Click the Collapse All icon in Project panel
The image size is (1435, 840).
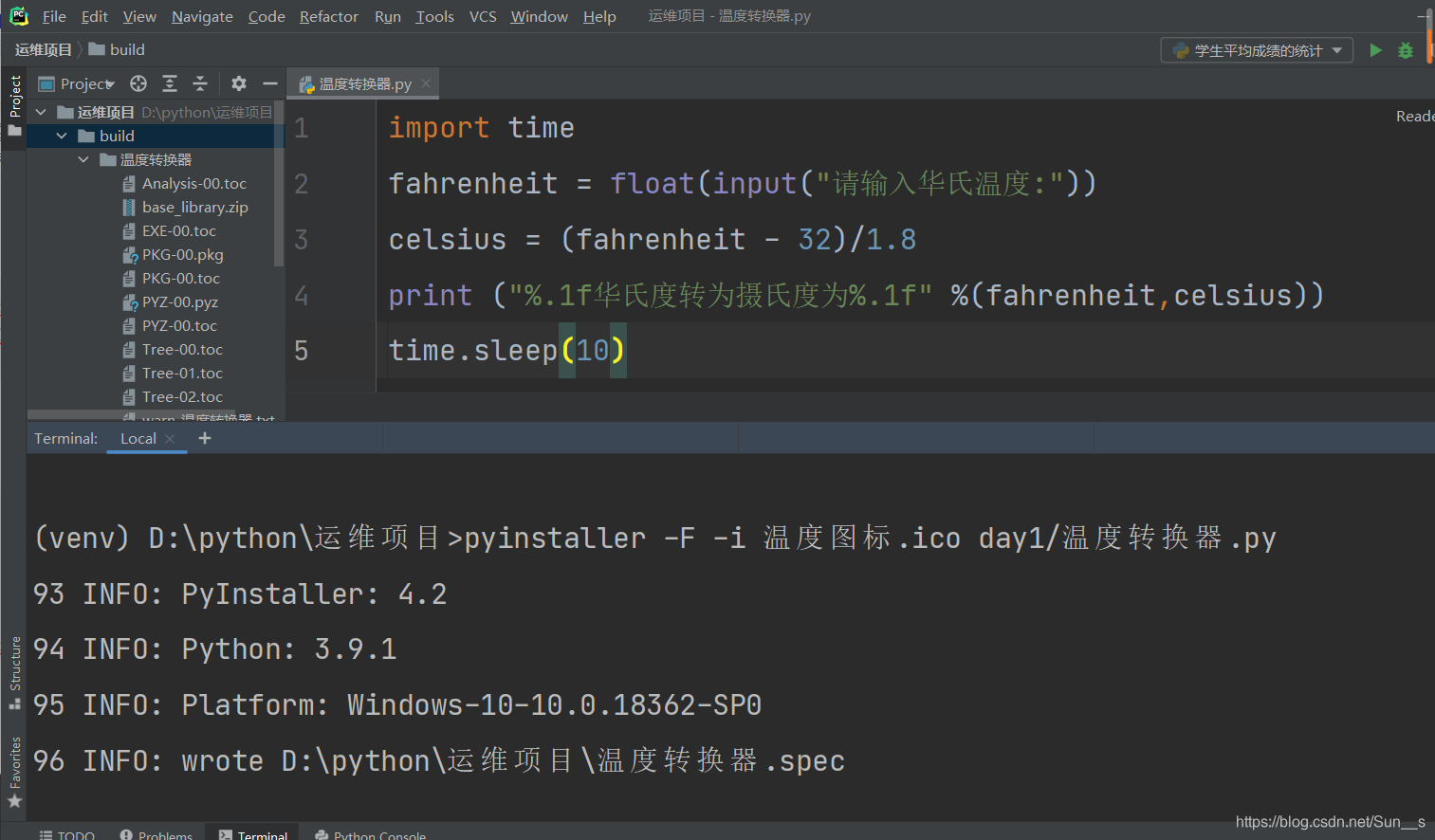200,83
